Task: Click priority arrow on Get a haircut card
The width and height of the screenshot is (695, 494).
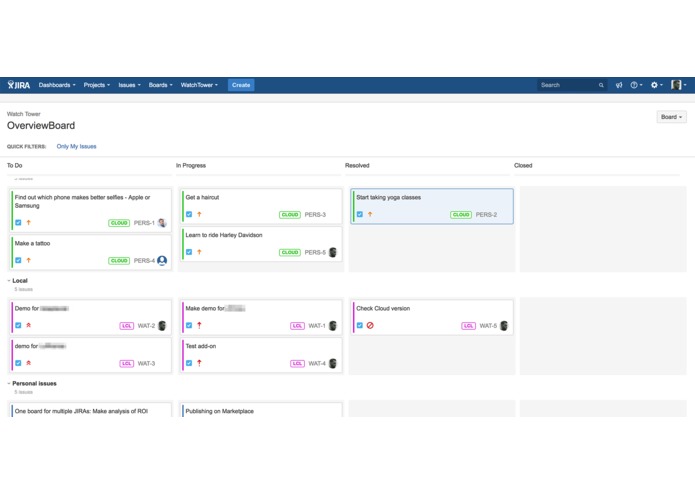Action: 199,214
